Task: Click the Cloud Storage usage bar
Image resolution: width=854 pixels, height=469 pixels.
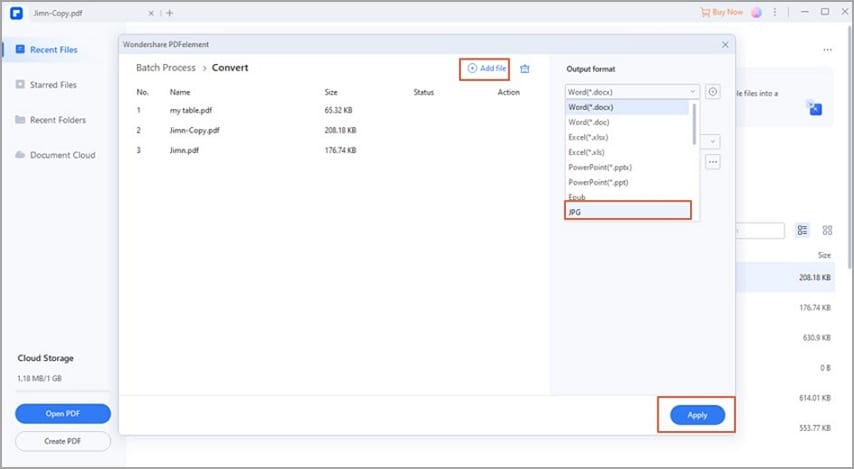Action: [63, 391]
